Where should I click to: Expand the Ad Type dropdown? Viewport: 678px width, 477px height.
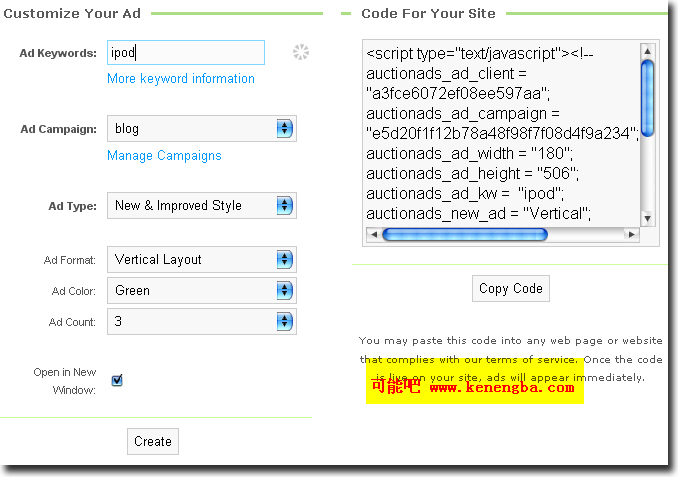point(202,205)
